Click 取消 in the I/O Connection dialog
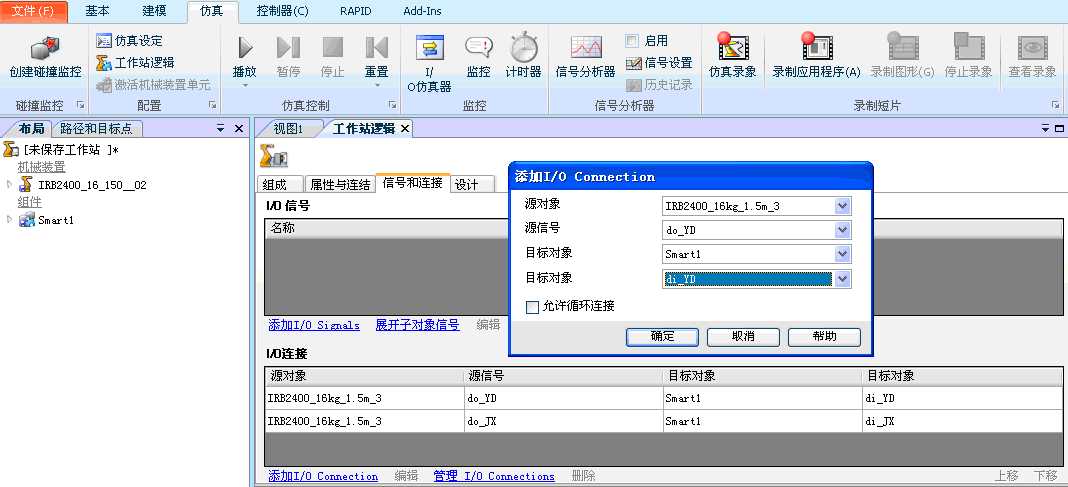 click(x=743, y=336)
